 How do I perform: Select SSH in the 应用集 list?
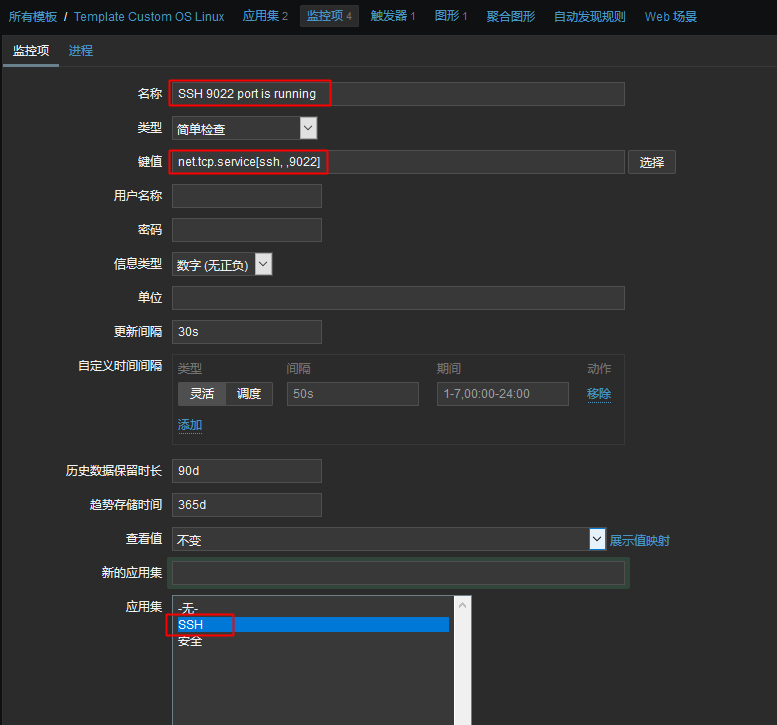313,624
